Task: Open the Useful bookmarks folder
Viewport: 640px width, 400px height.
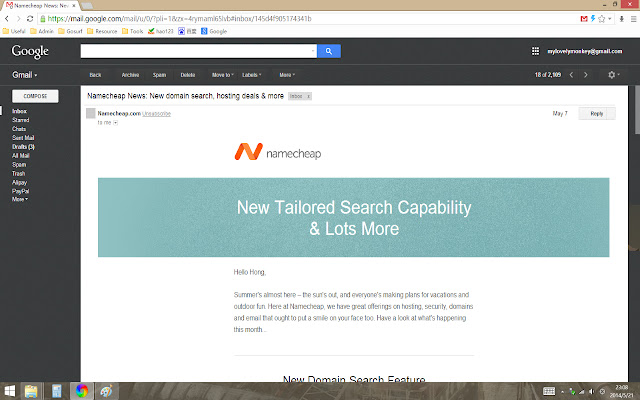Action: pos(14,31)
